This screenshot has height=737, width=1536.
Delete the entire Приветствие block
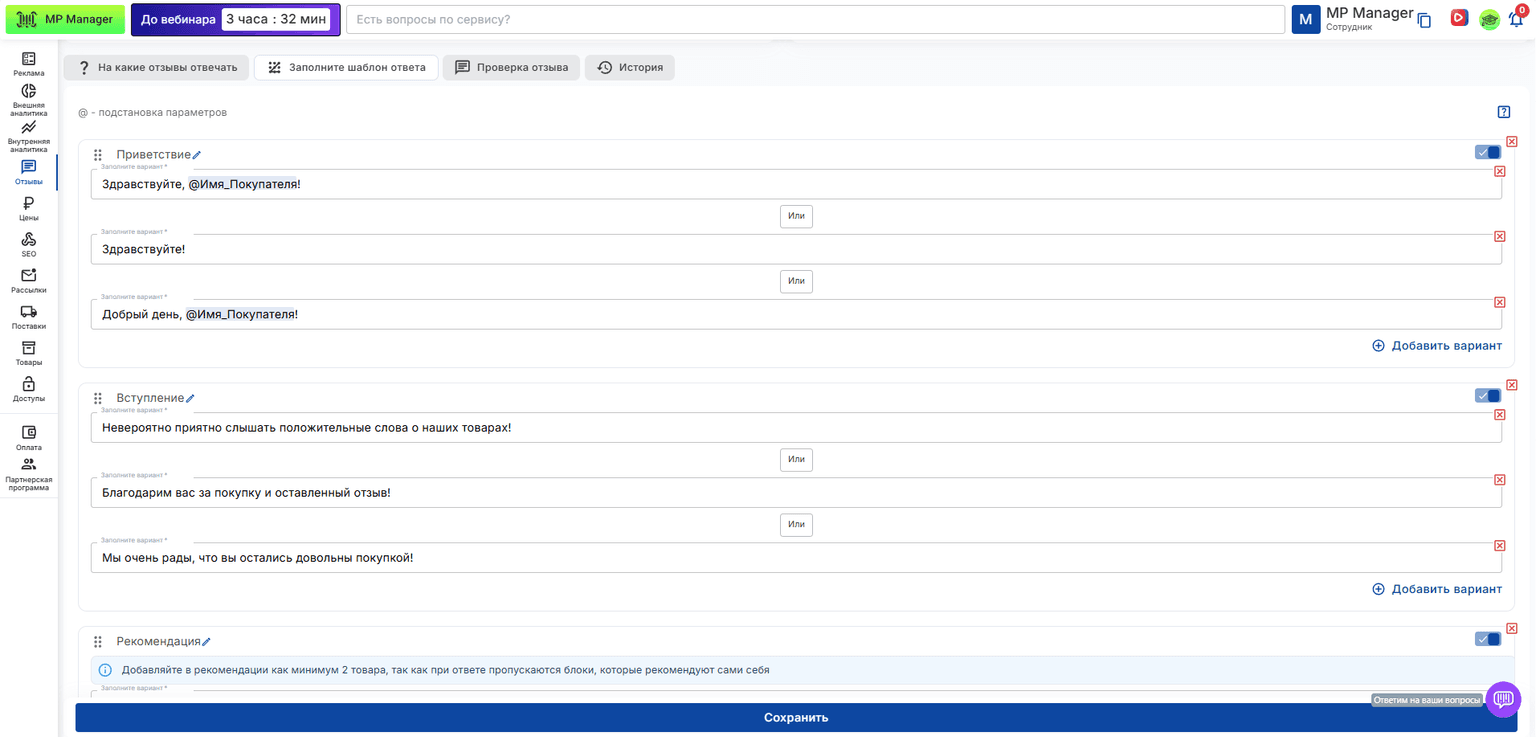point(1512,141)
